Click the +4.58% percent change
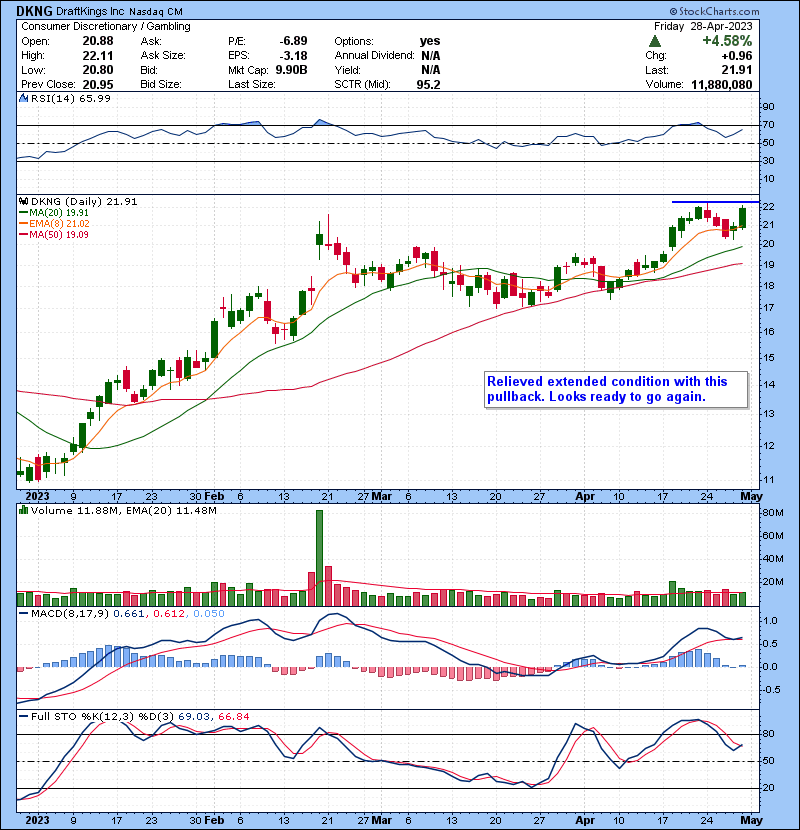800x830 pixels. tap(727, 41)
